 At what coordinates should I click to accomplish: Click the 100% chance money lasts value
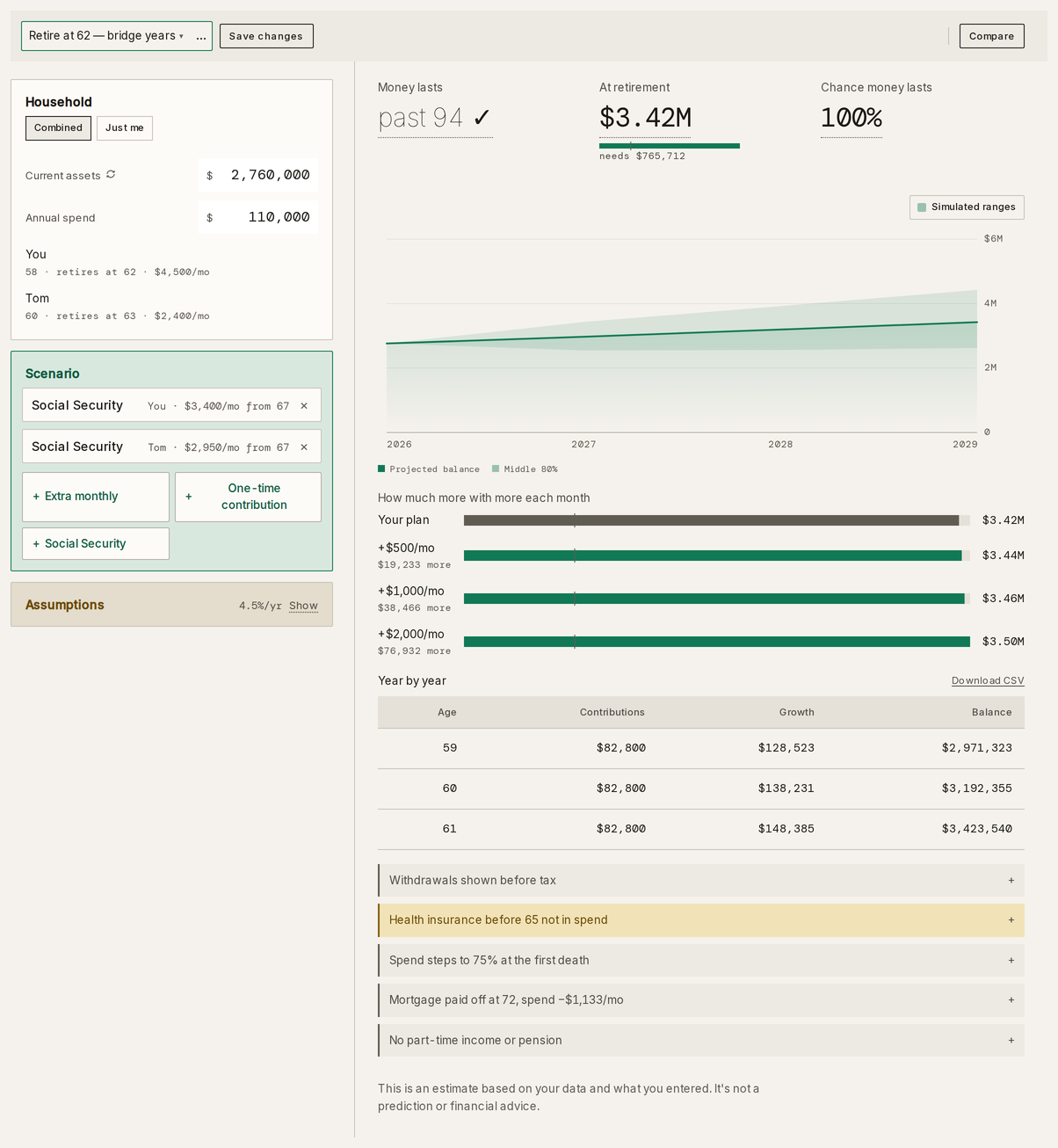pos(851,118)
